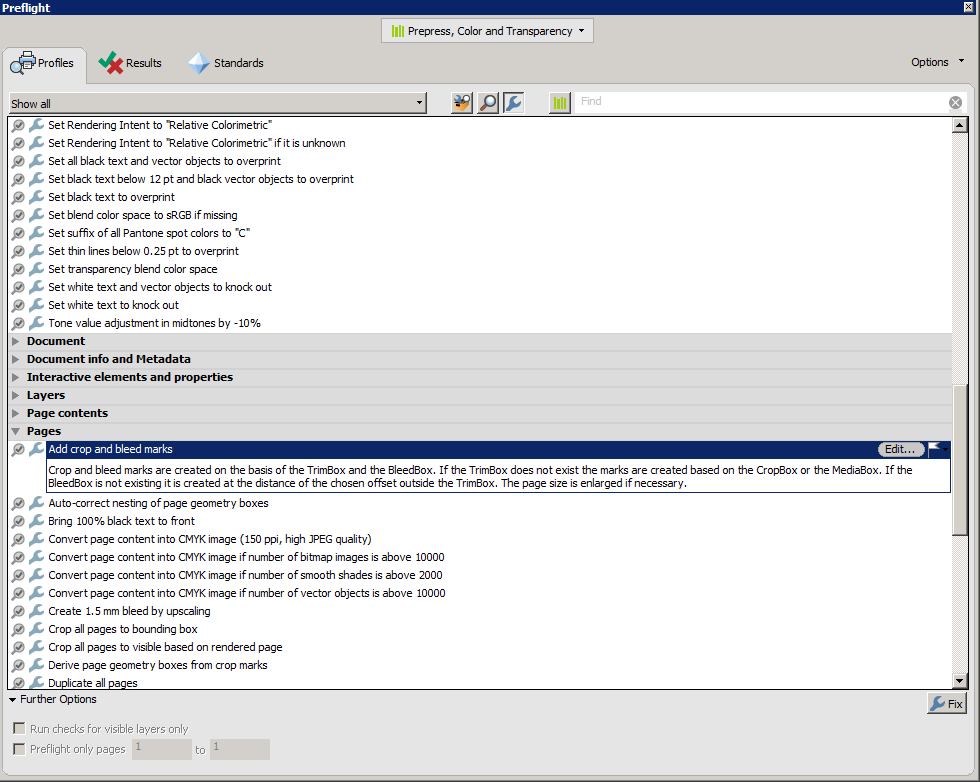
Task: Expand the Layers group
Action: pos(16,395)
